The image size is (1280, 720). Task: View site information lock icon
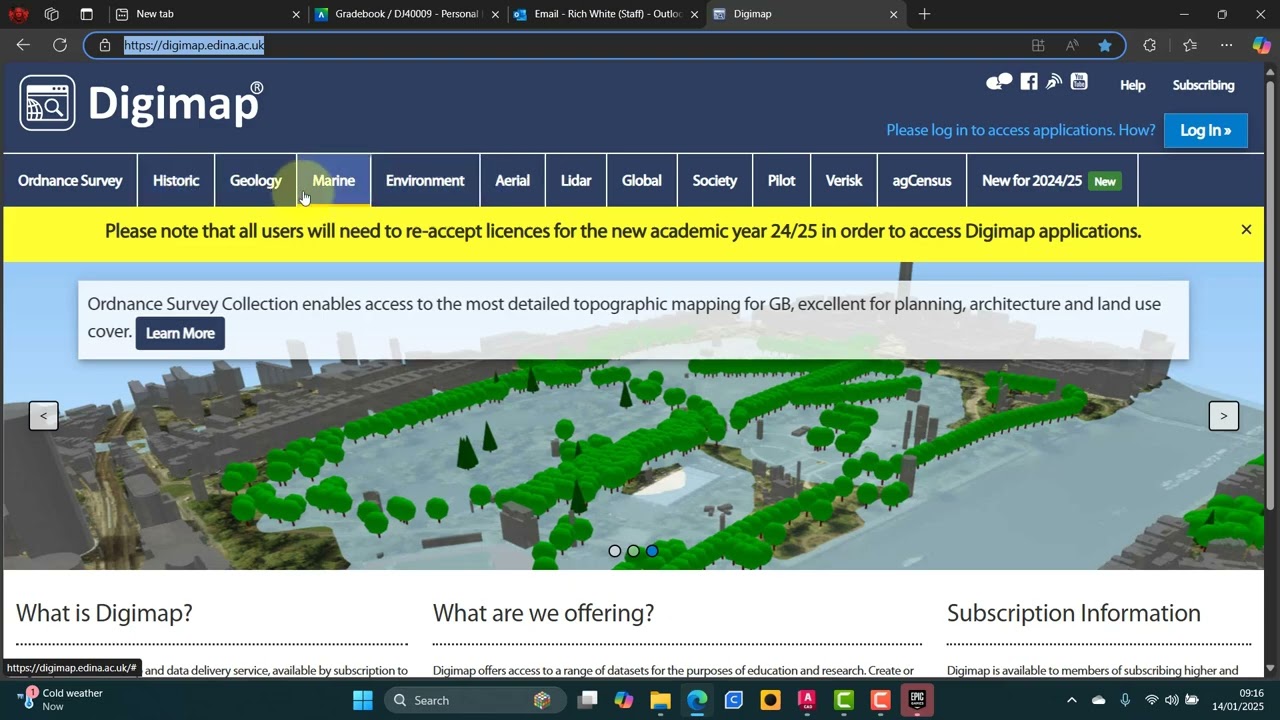(x=104, y=45)
